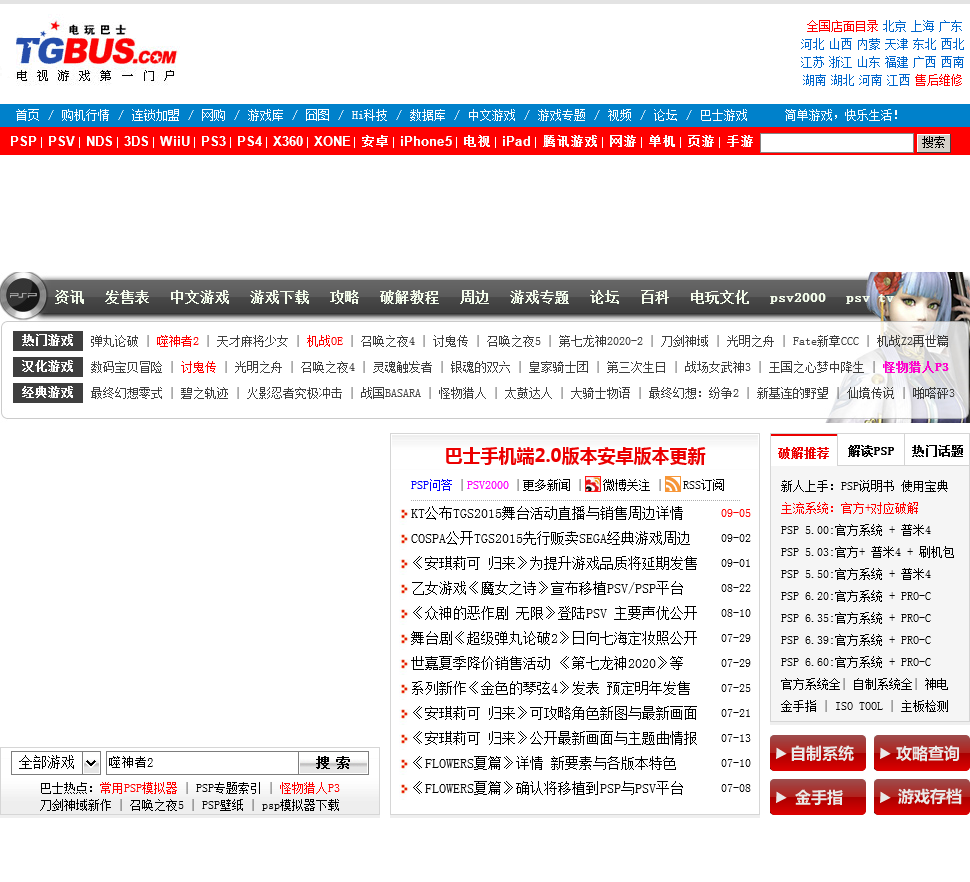The image size is (970, 882).
Task: Open the 主板检测 link
Action: click(925, 706)
